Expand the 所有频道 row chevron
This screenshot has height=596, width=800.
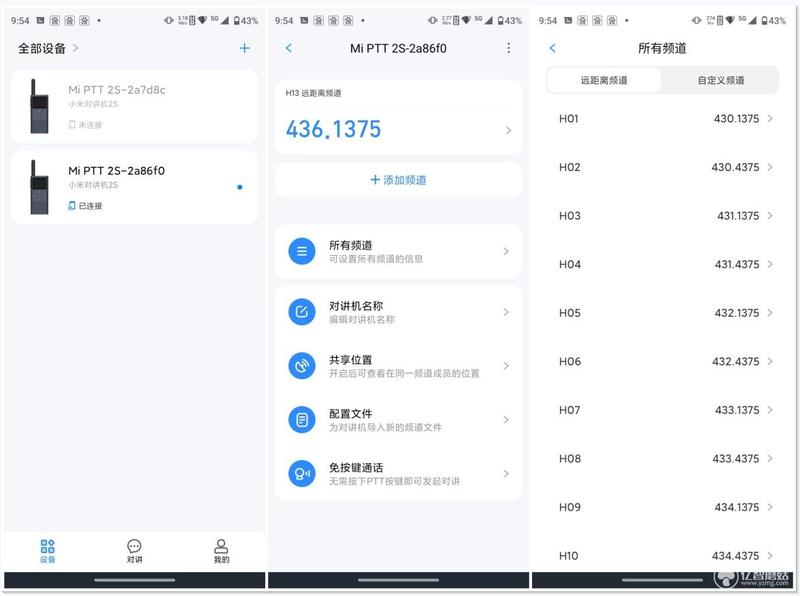pos(506,251)
